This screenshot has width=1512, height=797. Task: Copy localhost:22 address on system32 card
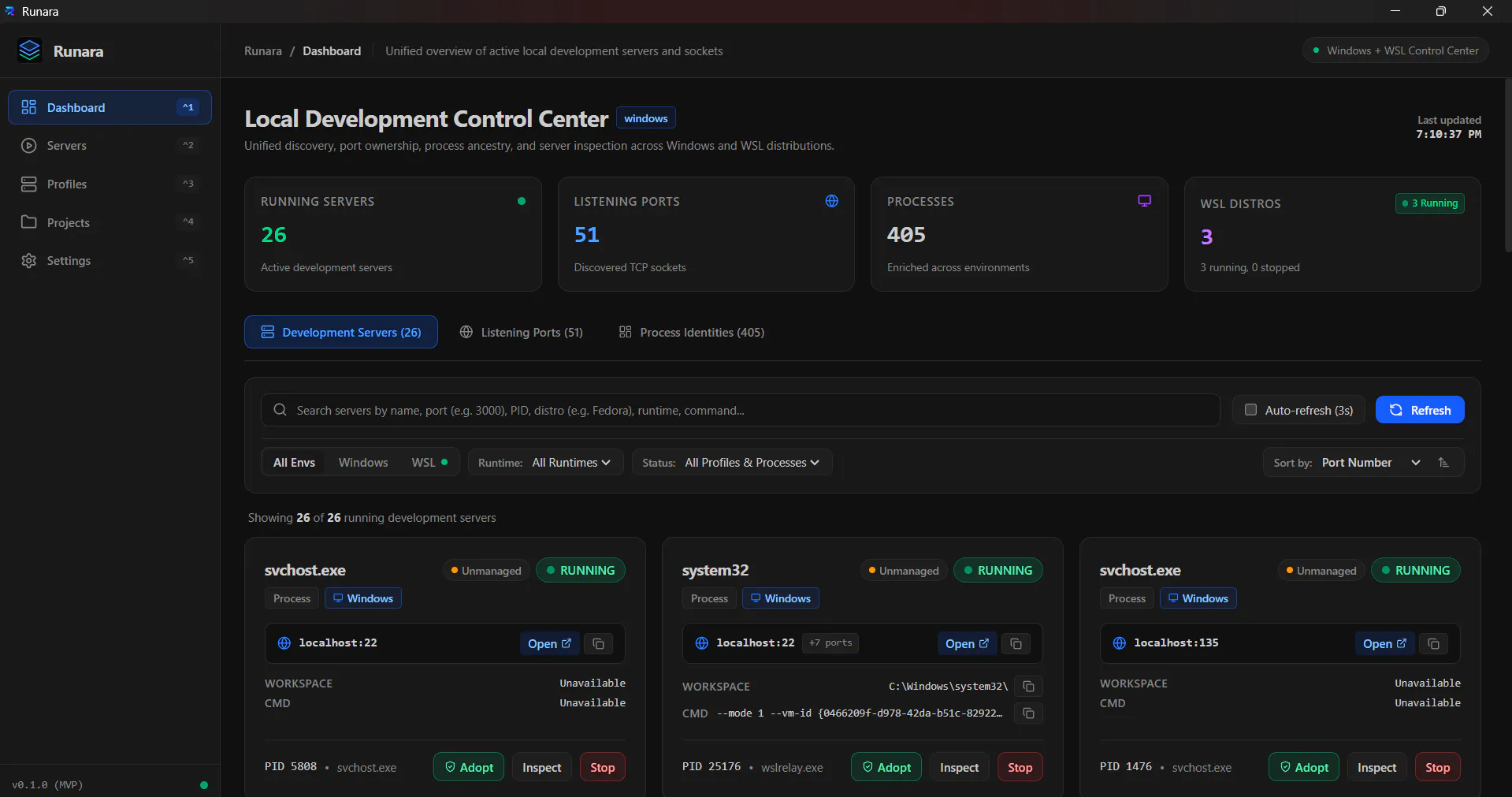tap(1016, 643)
